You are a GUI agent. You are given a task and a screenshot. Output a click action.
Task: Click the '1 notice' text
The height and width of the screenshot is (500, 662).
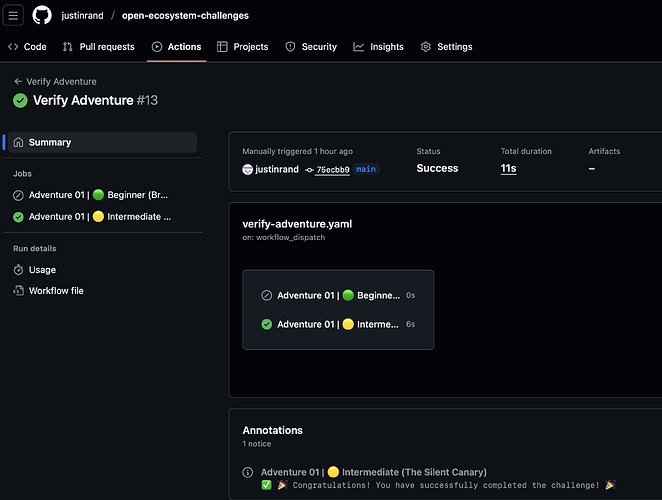pyautogui.click(x=257, y=444)
